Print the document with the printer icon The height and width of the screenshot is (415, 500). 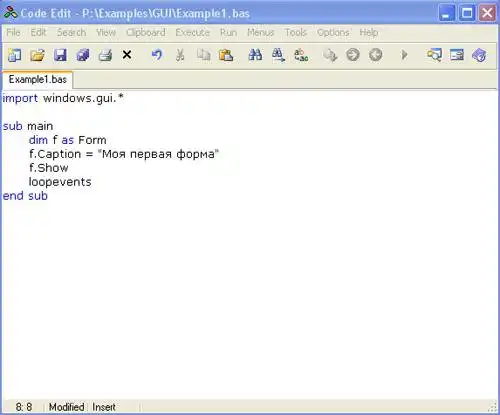pyautogui.click(x=105, y=55)
